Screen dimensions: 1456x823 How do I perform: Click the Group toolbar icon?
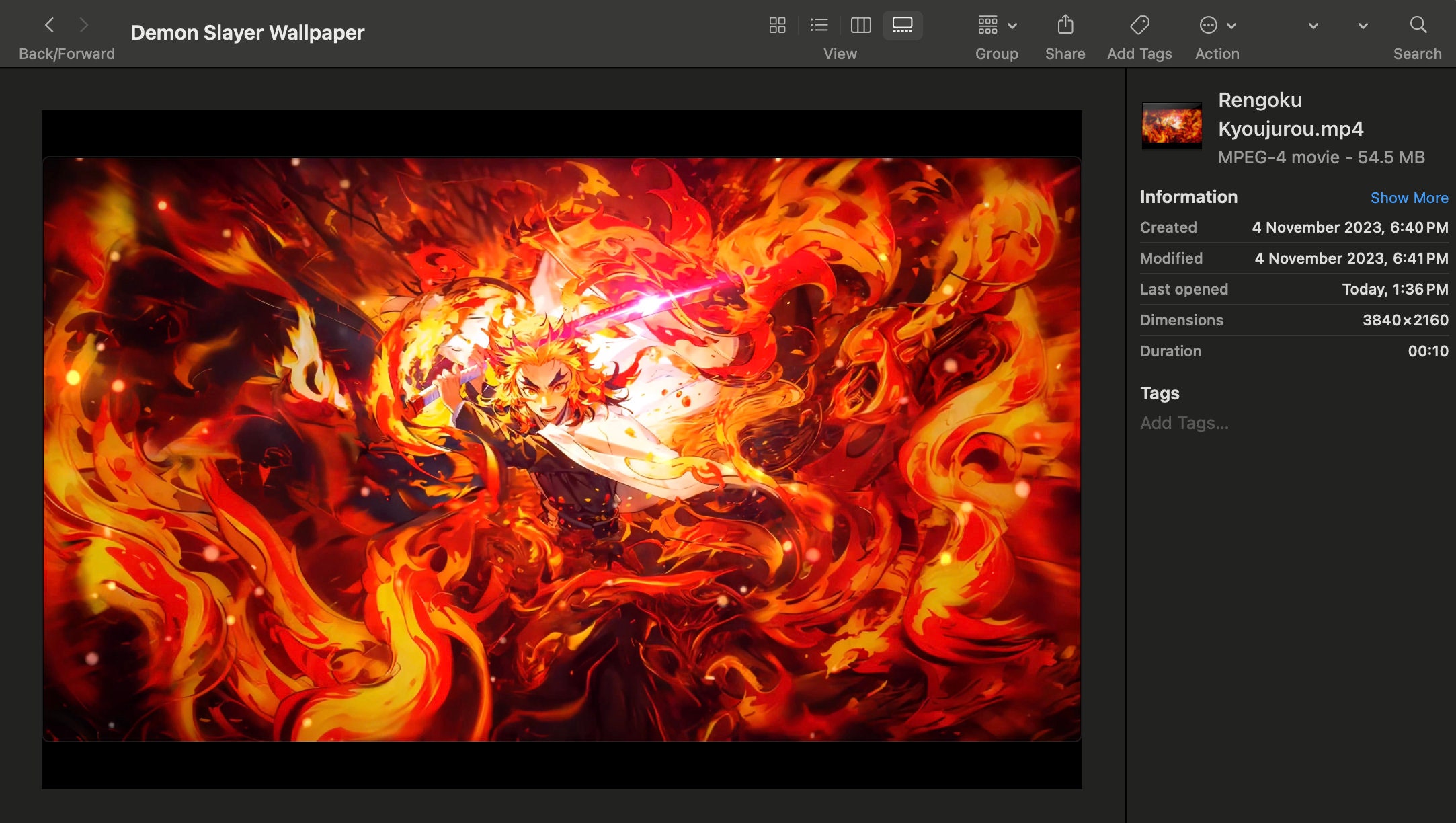987,25
